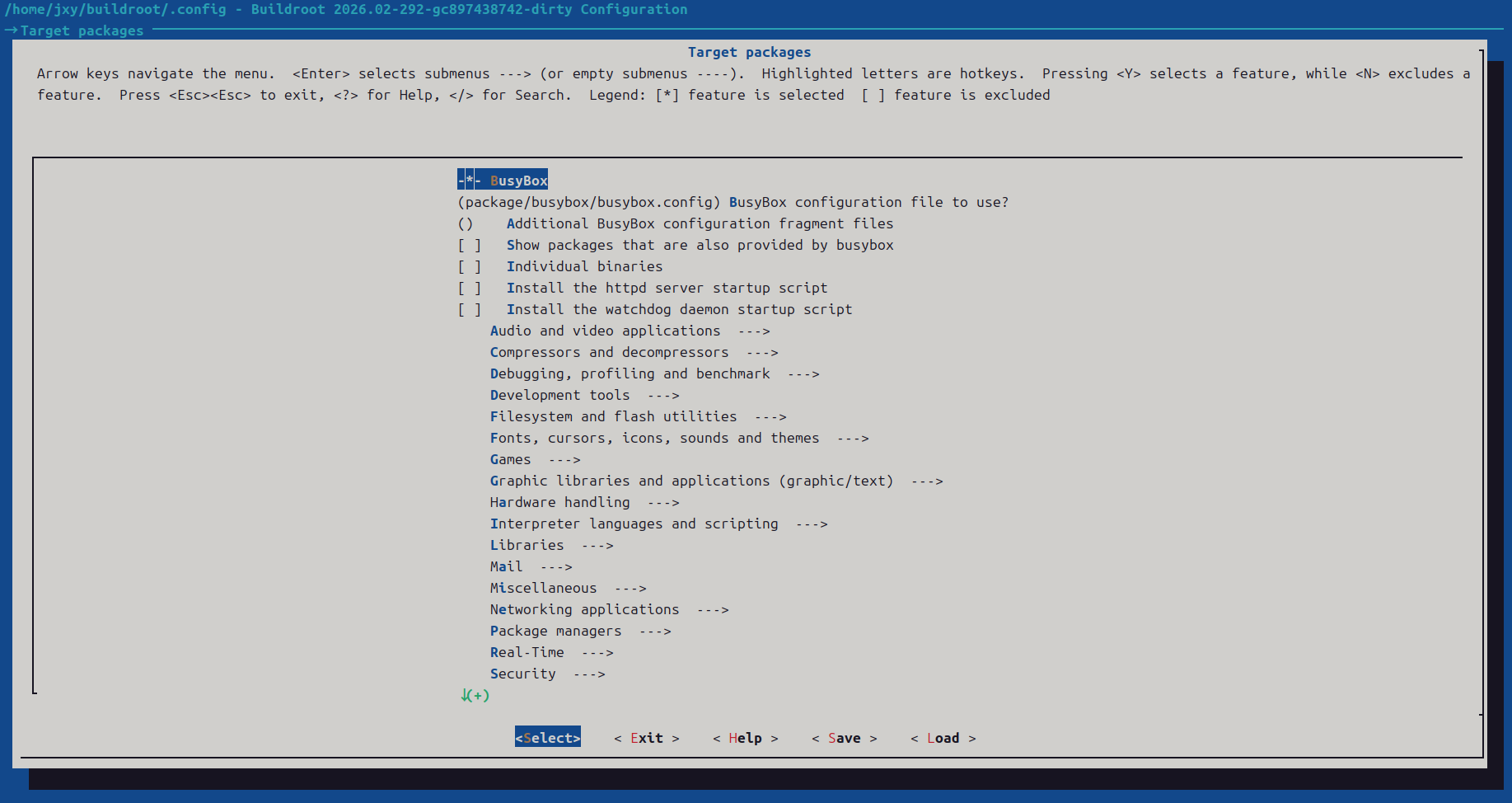Select the Games submenu entry
1512x803 pixels.
point(511,459)
